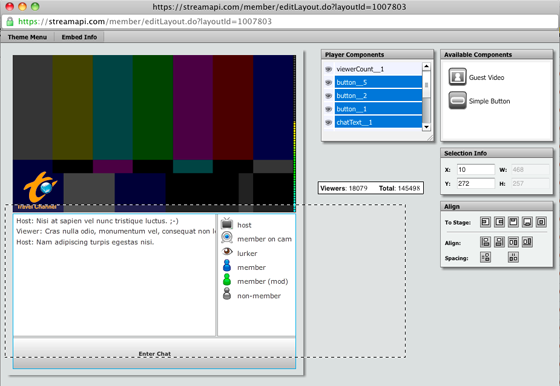Viewport: 560px width, 386px height.
Task: Click the Available Components panel header
Action: [x=497, y=54]
